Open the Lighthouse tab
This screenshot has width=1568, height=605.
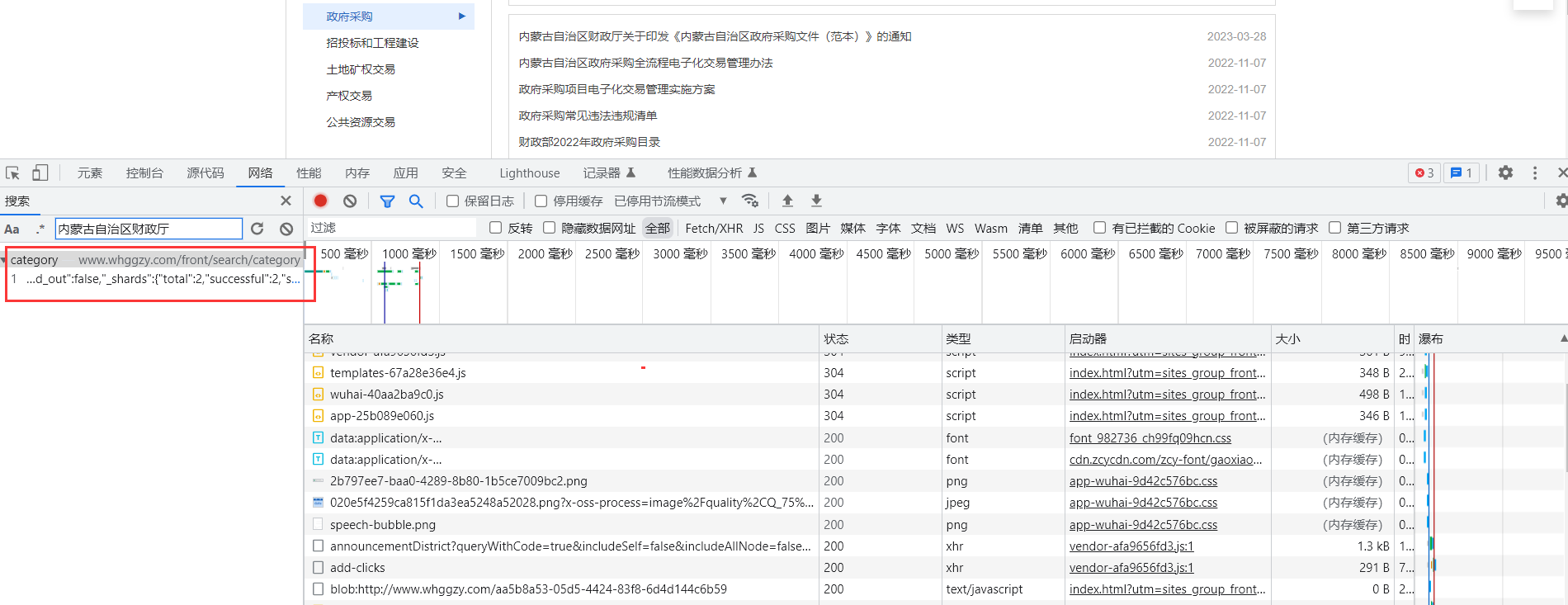point(530,173)
